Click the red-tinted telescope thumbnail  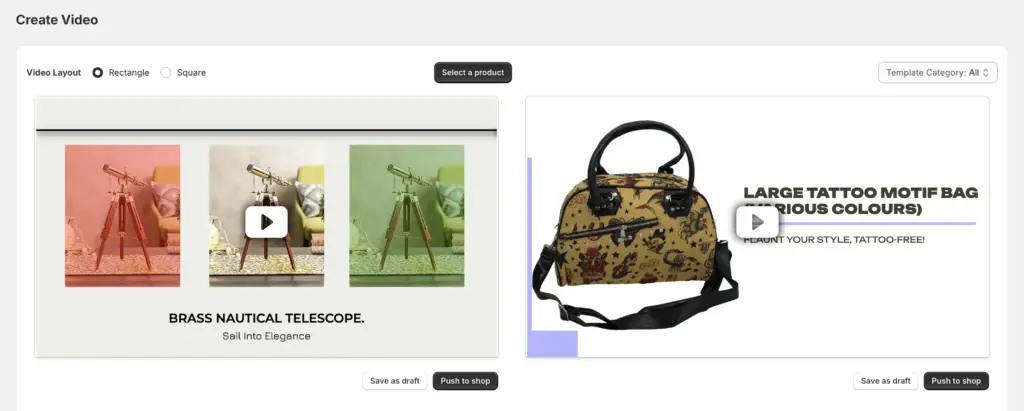[122, 216]
